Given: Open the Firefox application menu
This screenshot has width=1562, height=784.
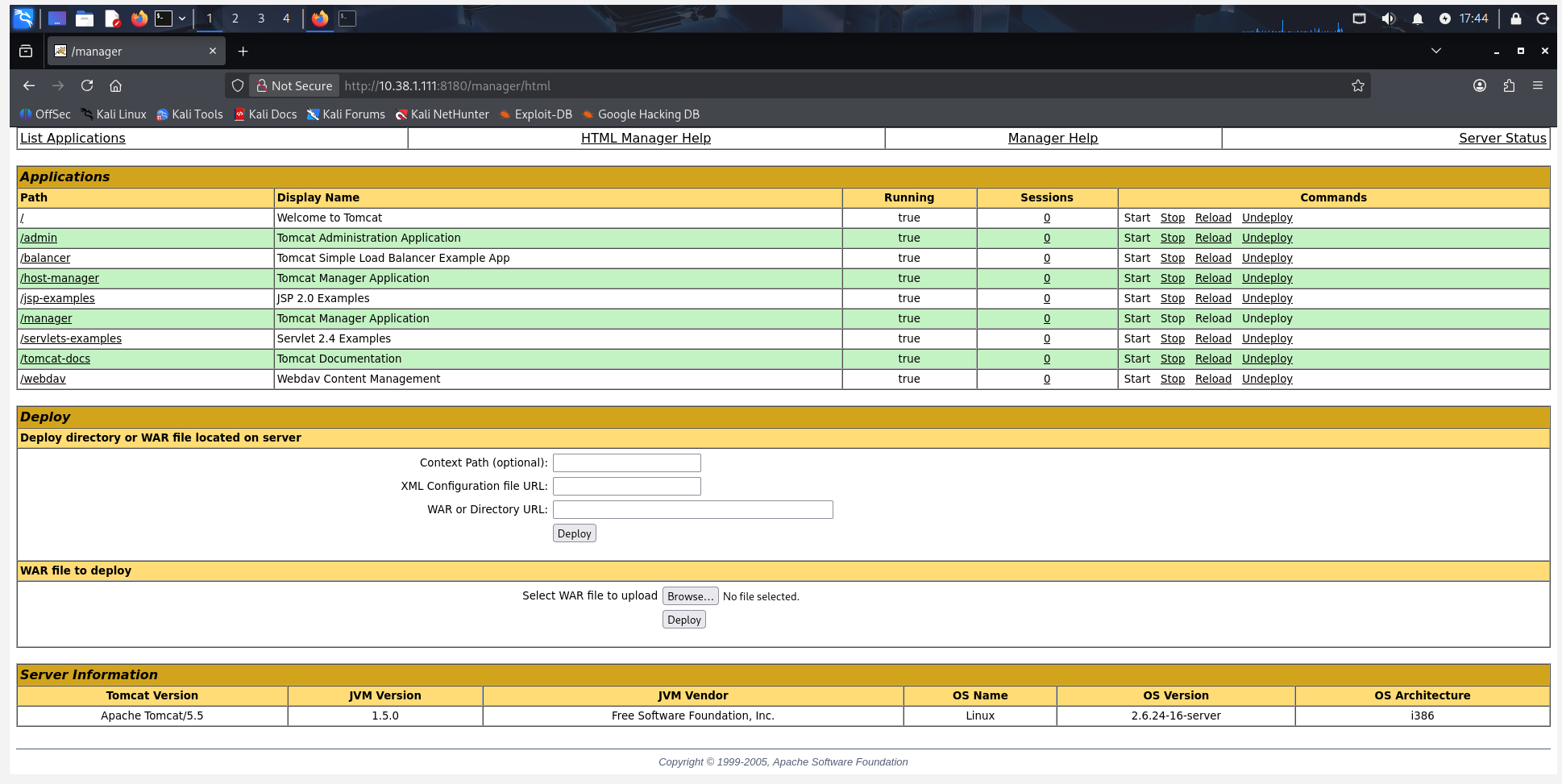Looking at the screenshot, I should point(1538,85).
